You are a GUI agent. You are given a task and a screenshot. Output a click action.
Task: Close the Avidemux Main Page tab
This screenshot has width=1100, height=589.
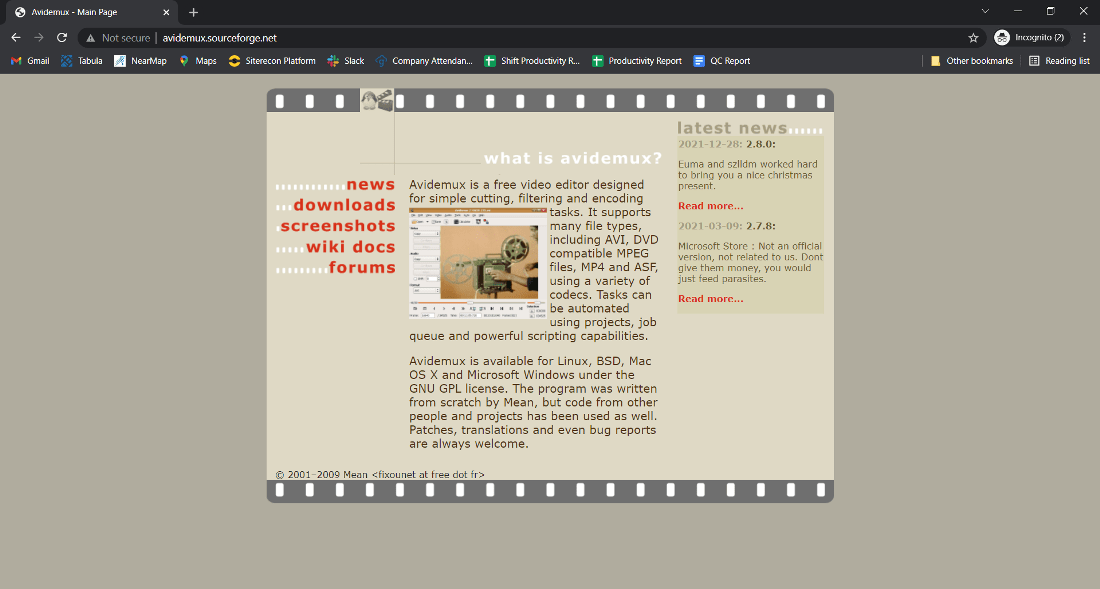[166, 12]
